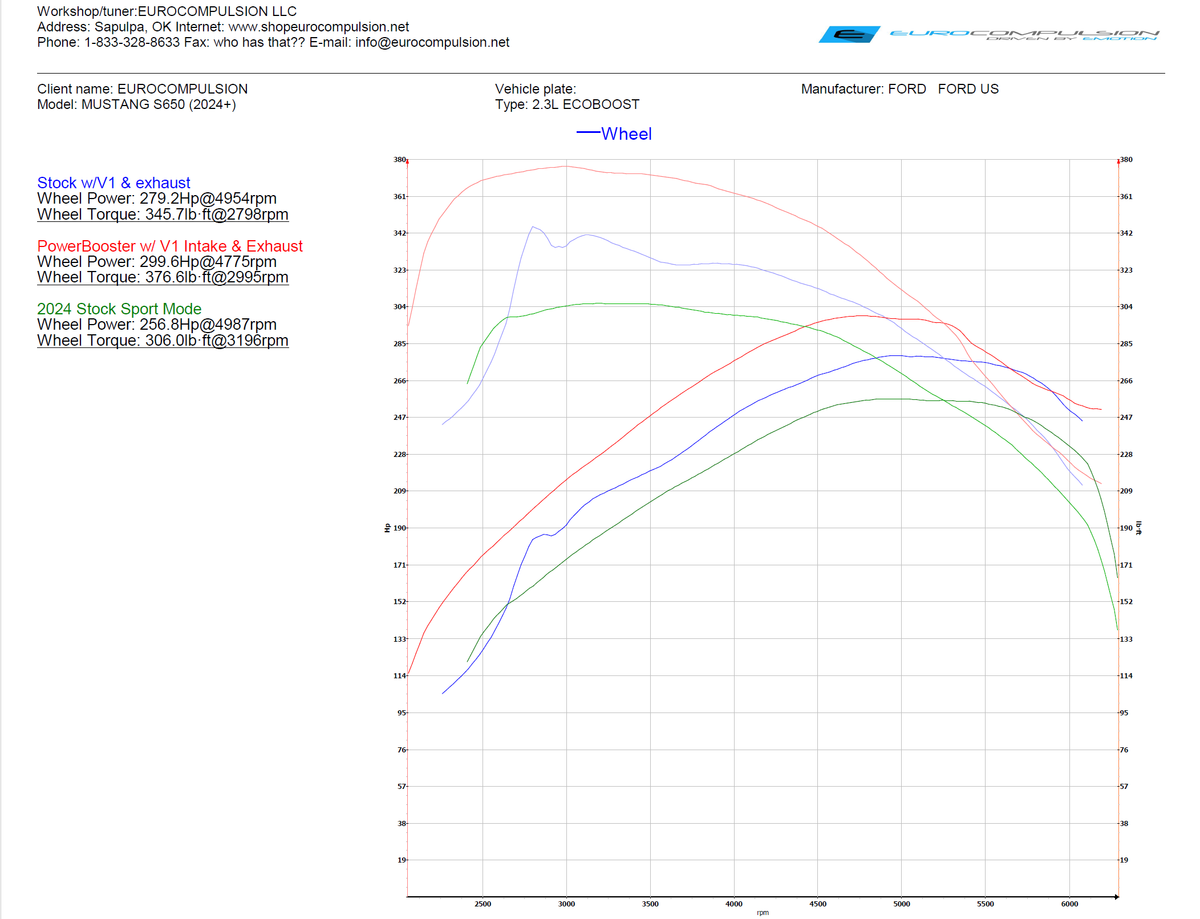Click the info@eurocompulsion.net email address
This screenshot has height=919, width=1200.
point(430,43)
